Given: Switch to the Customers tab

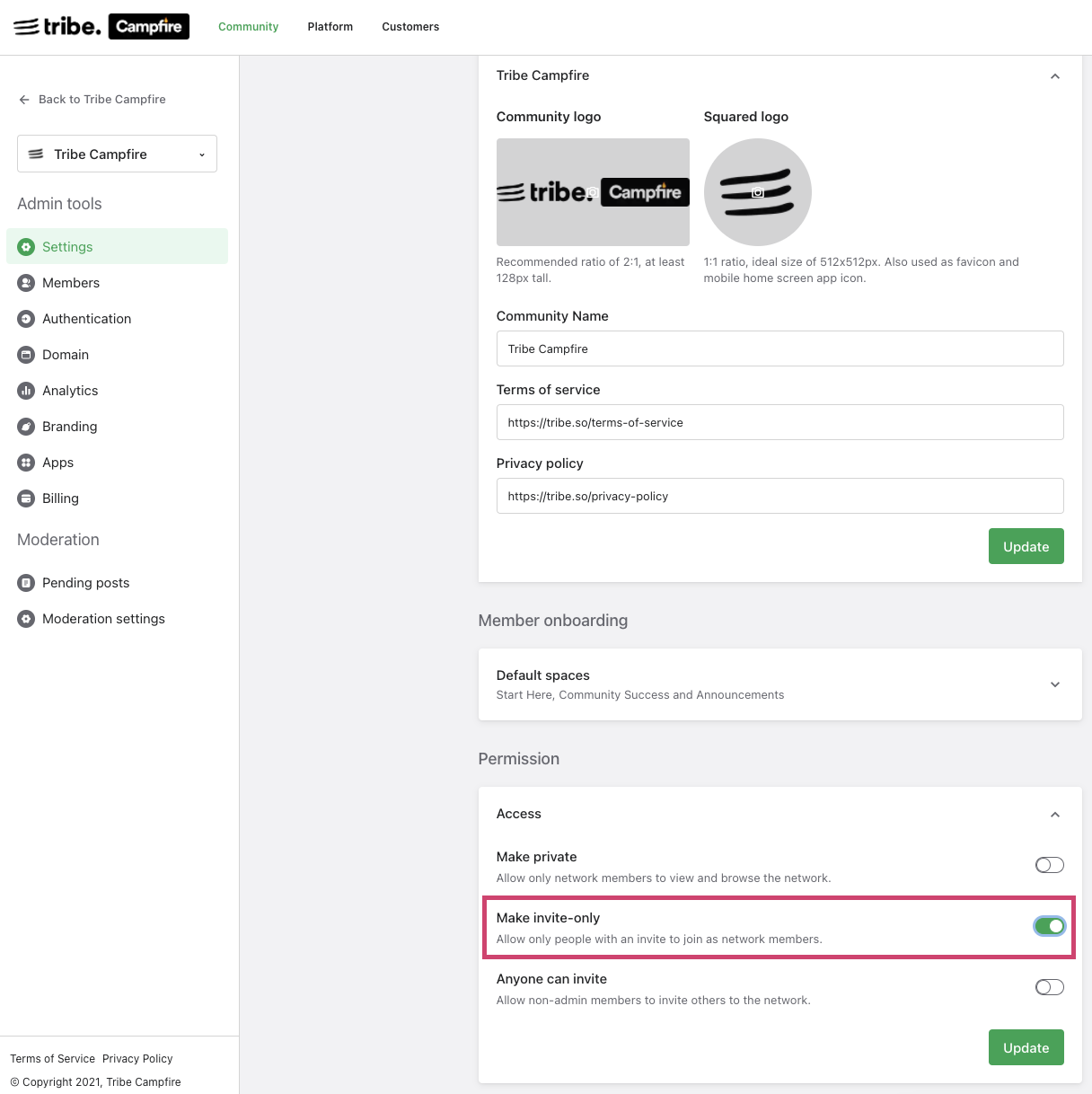Looking at the screenshot, I should [x=410, y=27].
